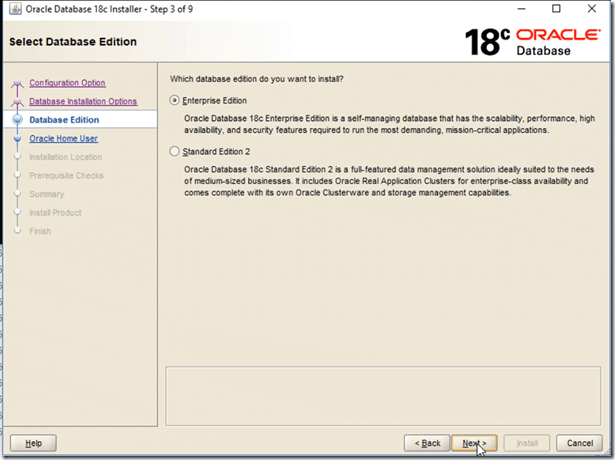This screenshot has width=615, height=460.
Task: Open Help for the installer
Action: (34, 442)
